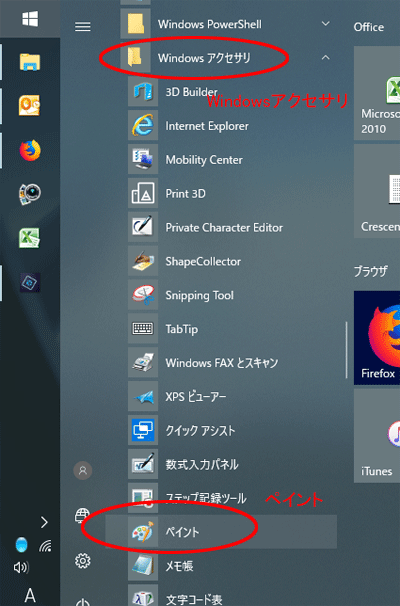Click the 数式入力パネル icon
This screenshot has width=400, height=606.
pos(143,464)
